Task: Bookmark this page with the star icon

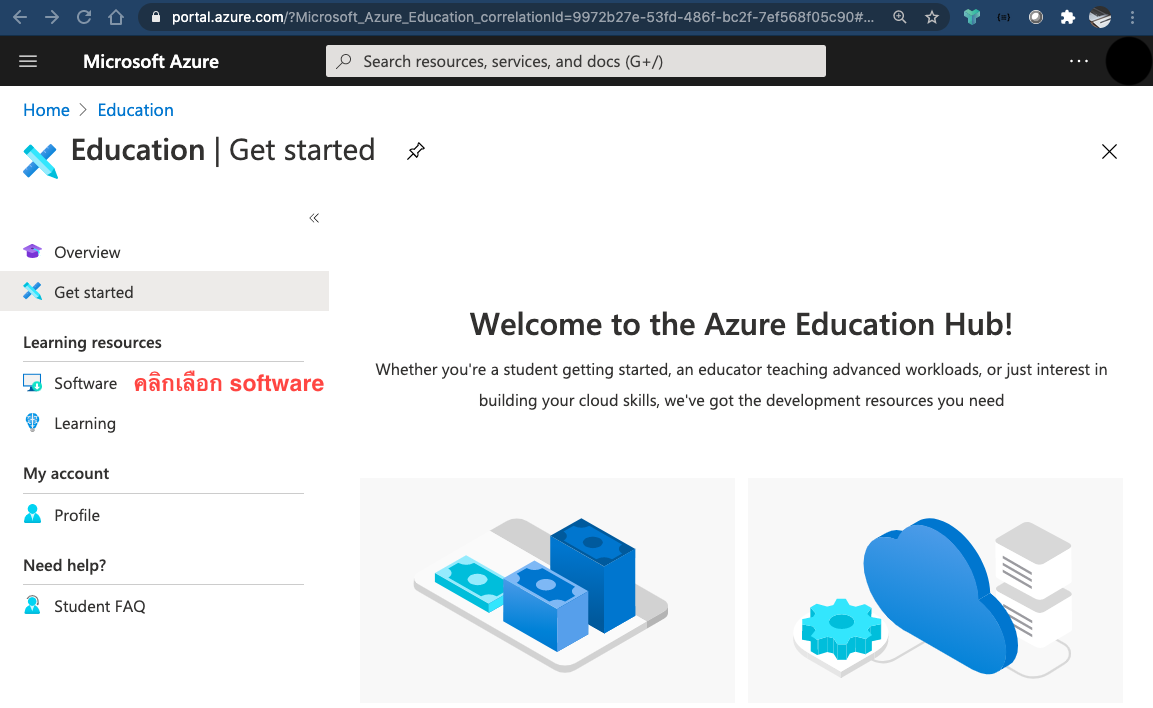Action: pyautogui.click(x=932, y=17)
